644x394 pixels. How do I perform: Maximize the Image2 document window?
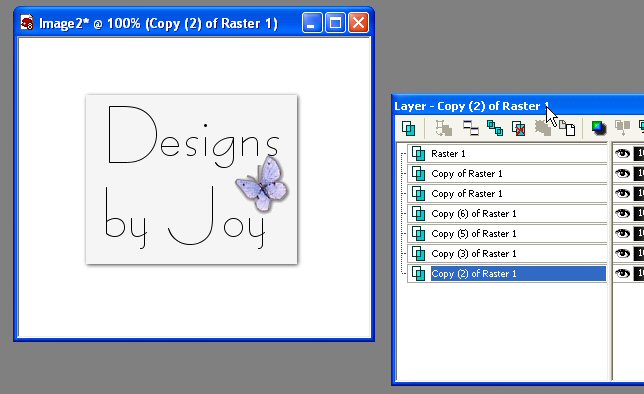point(335,23)
